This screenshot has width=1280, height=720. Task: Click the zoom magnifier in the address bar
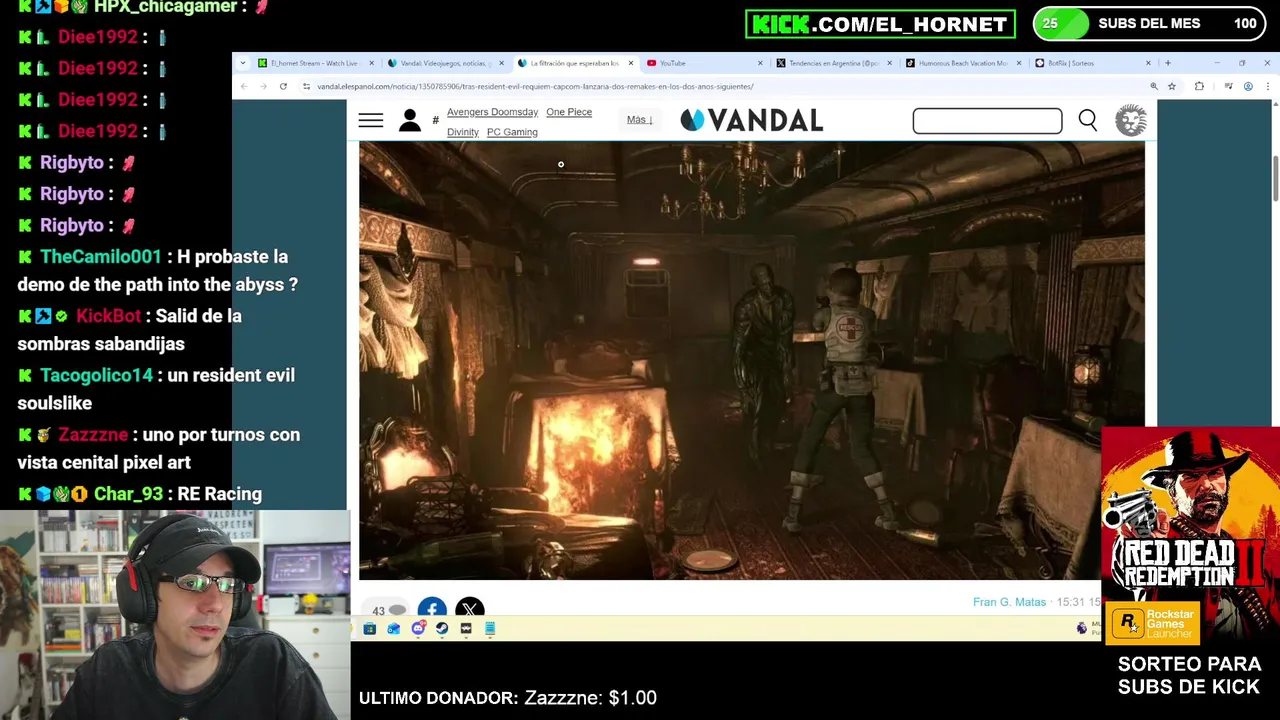(x=1154, y=87)
